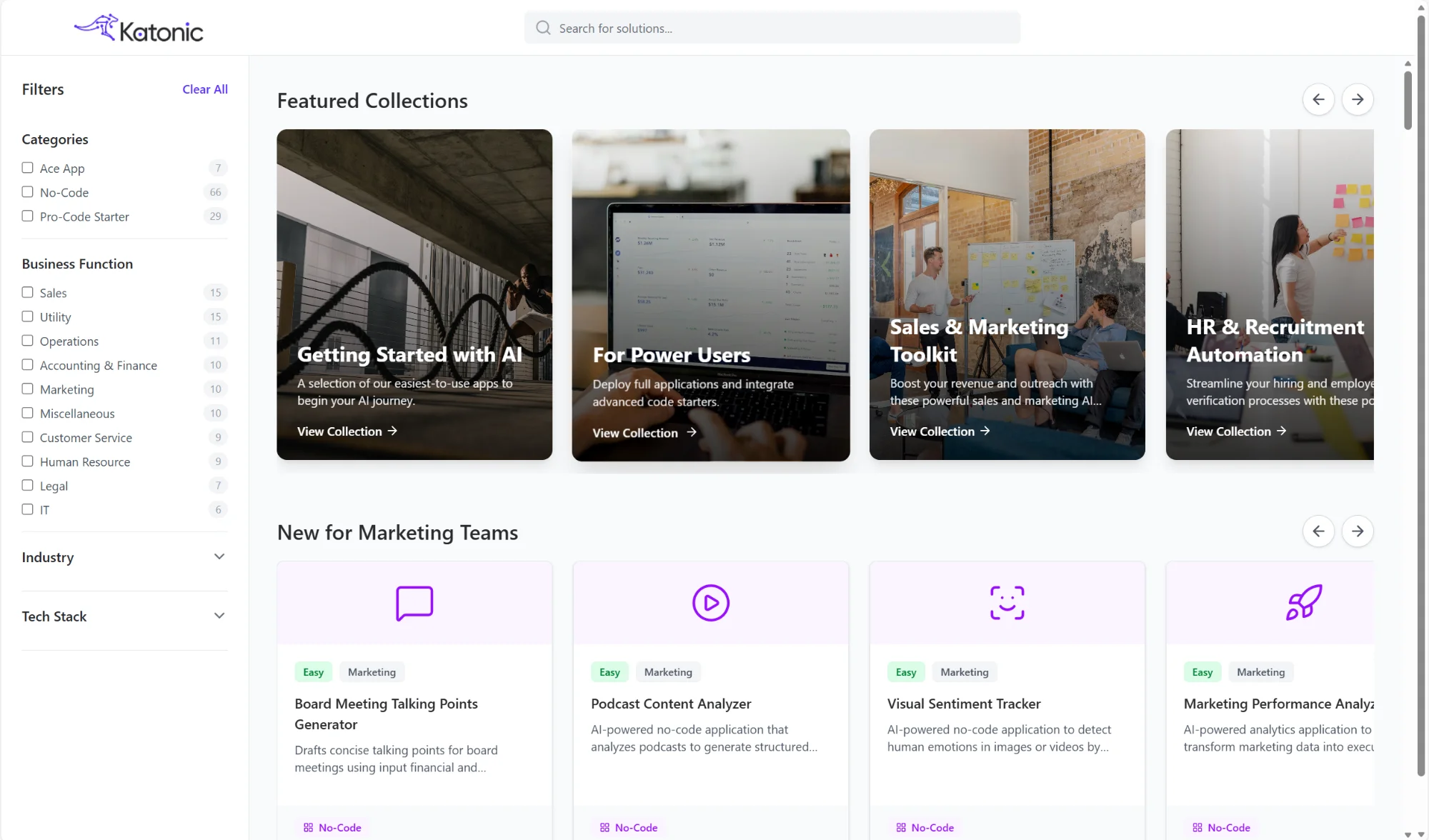Click the next arrow for Featured Collections
This screenshot has width=1429, height=840.
pos(1356,99)
